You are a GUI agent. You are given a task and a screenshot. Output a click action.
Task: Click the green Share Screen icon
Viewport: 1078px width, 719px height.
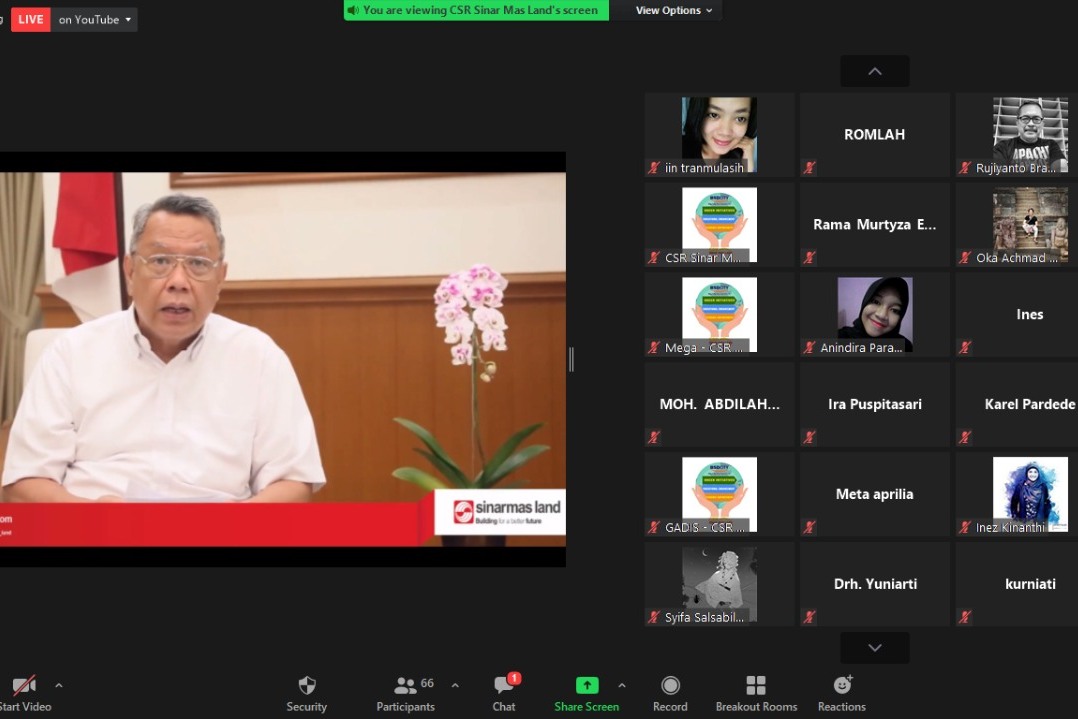pyautogui.click(x=587, y=686)
